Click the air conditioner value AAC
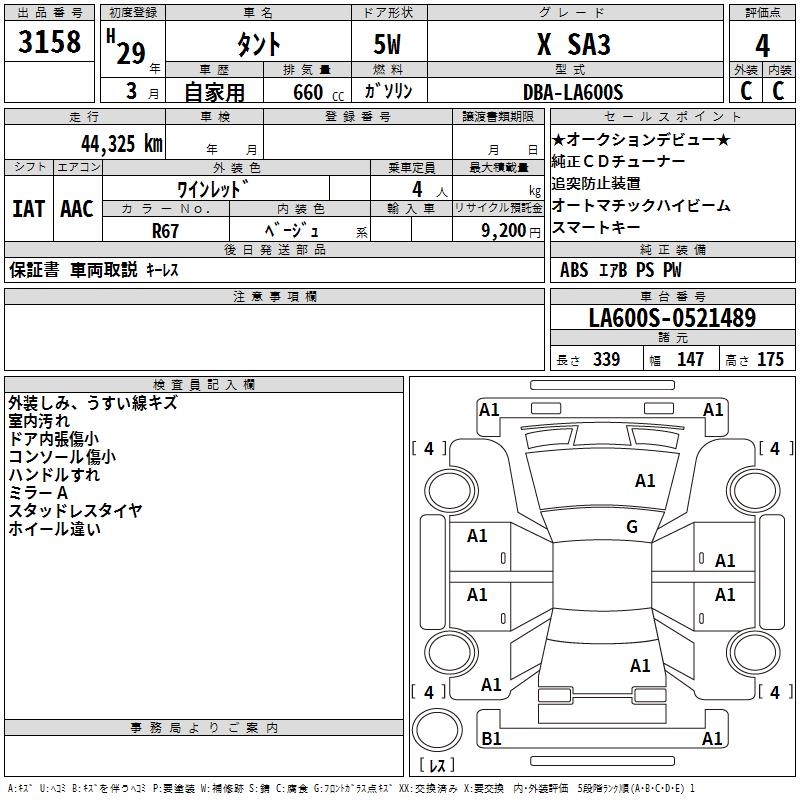The height and width of the screenshot is (800, 800). [77, 209]
